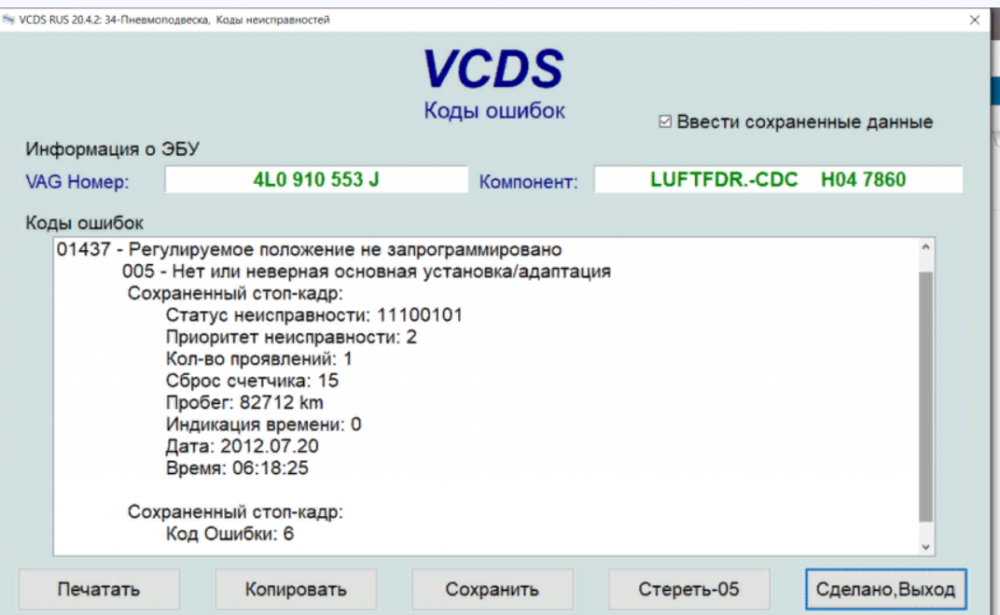Click the text Код Ошибки: 6

tap(230, 533)
